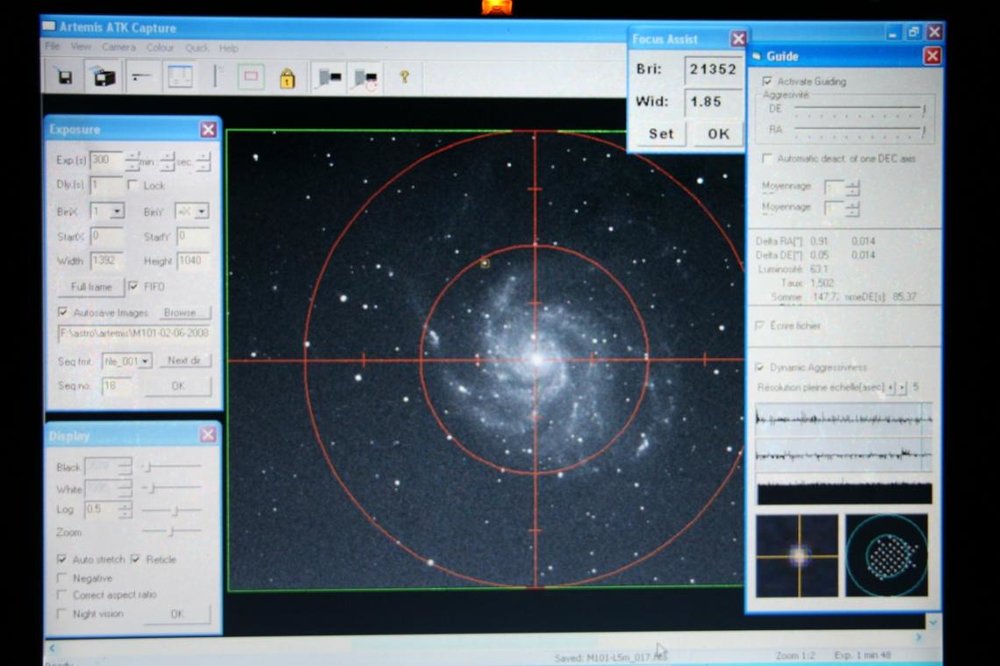Click the Exp (s) exposure input field

coord(106,161)
